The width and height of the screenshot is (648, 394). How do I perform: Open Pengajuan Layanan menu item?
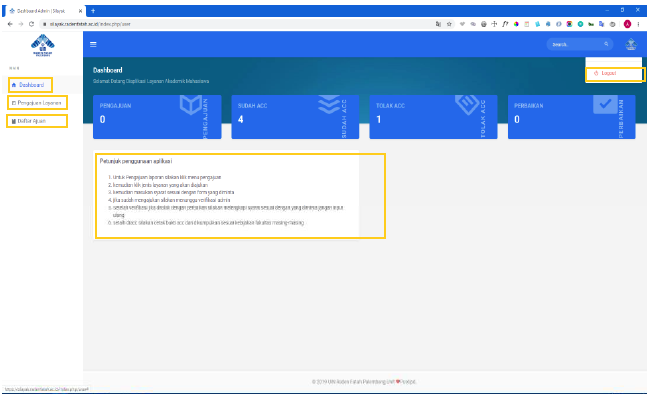37,103
